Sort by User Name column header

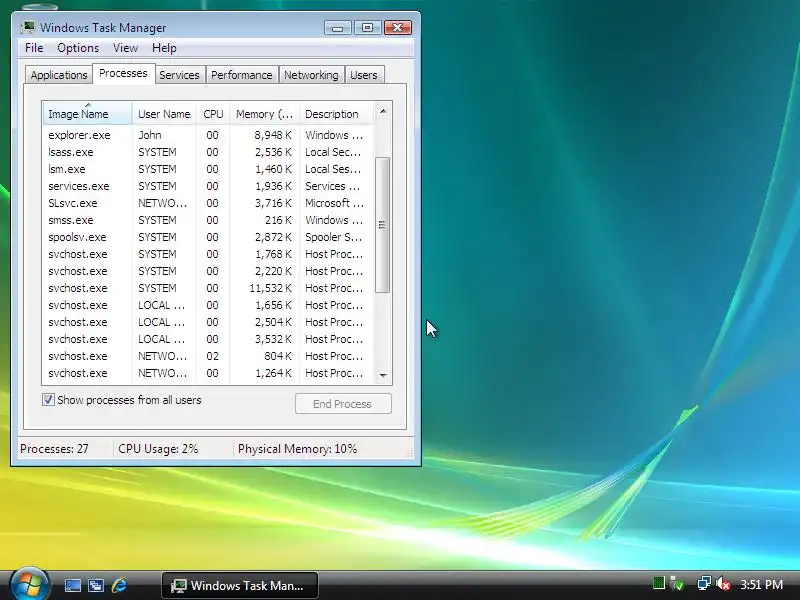click(x=164, y=114)
